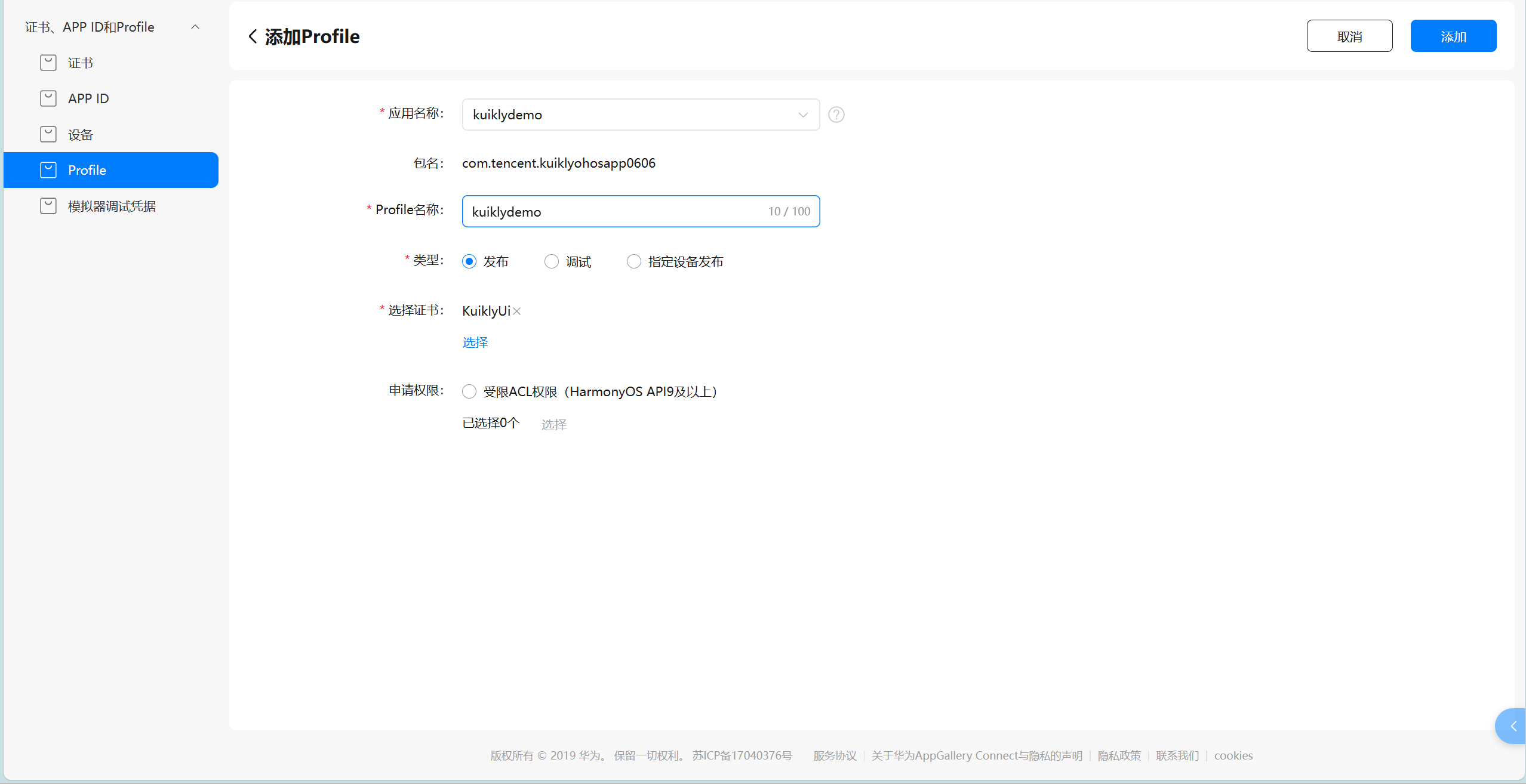Click into the Profile名称 input field

pos(615,212)
